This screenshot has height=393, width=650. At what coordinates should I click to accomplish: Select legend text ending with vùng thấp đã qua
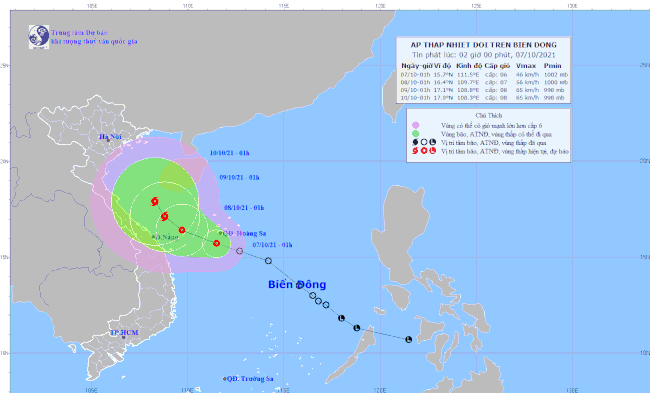coord(494,143)
